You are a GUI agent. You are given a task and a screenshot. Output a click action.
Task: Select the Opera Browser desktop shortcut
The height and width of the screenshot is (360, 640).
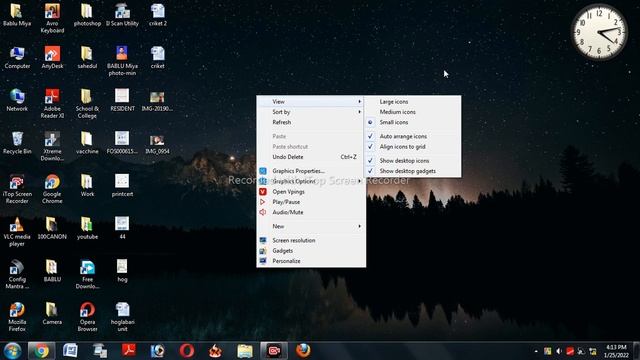(87, 317)
